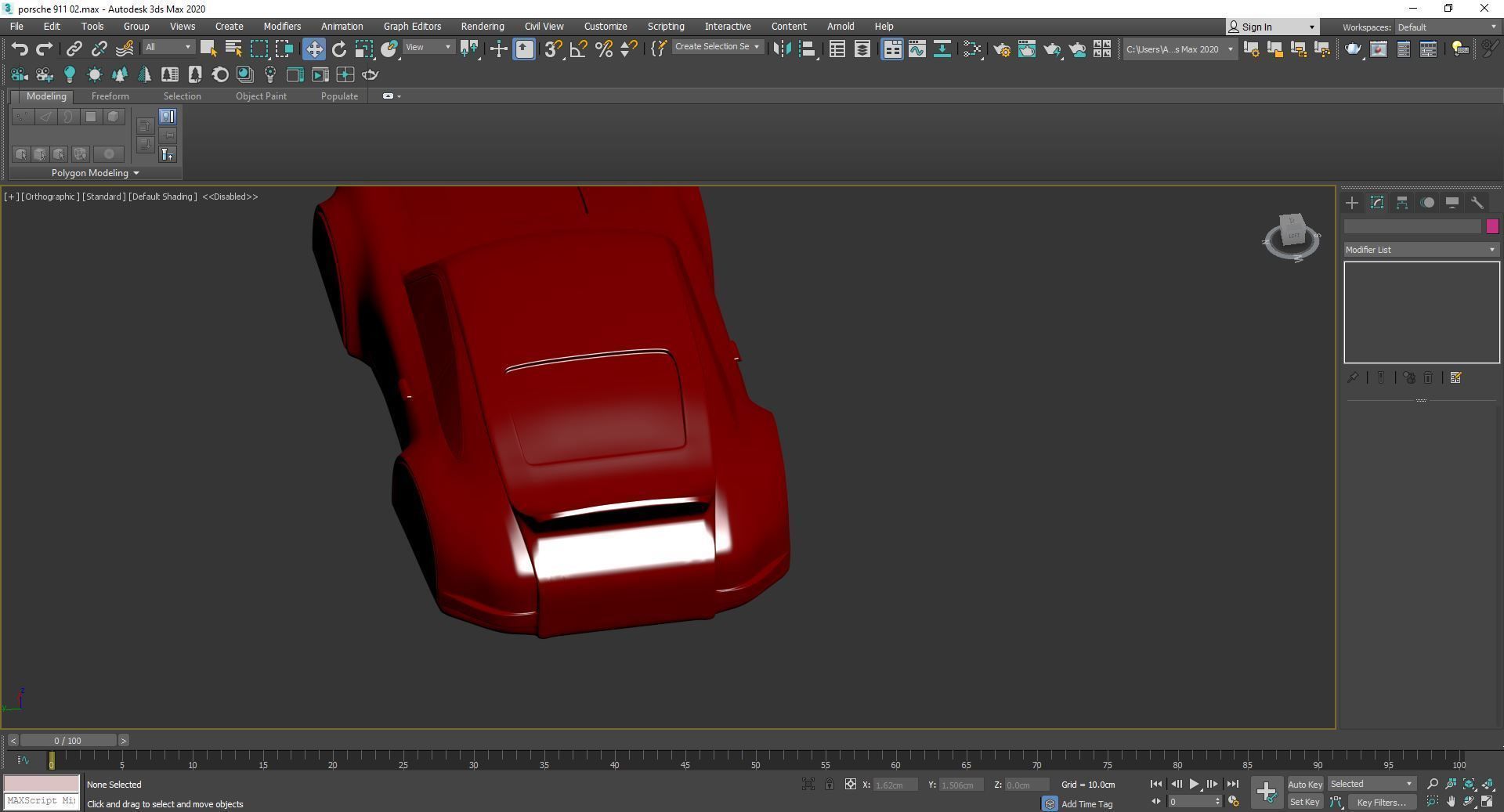
Task: Toggle the Layer Explorer
Action: tap(862, 49)
